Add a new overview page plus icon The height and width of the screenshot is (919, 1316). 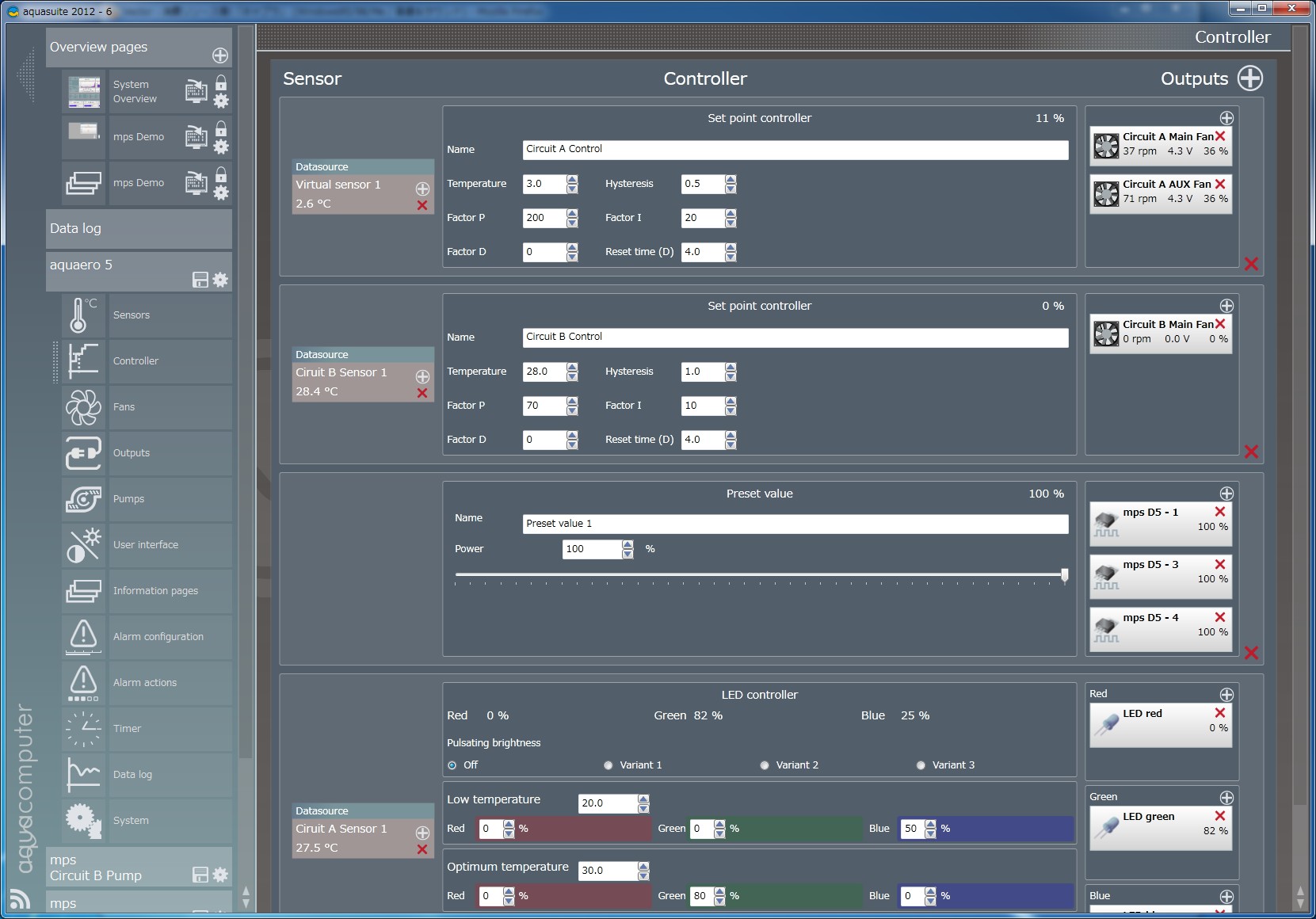220,55
